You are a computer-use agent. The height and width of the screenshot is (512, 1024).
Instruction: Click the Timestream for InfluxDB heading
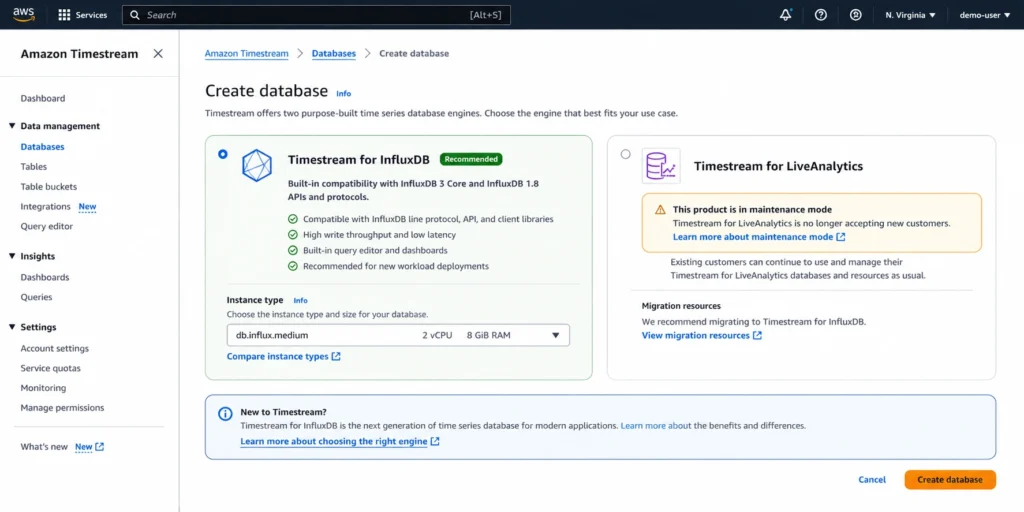359,159
